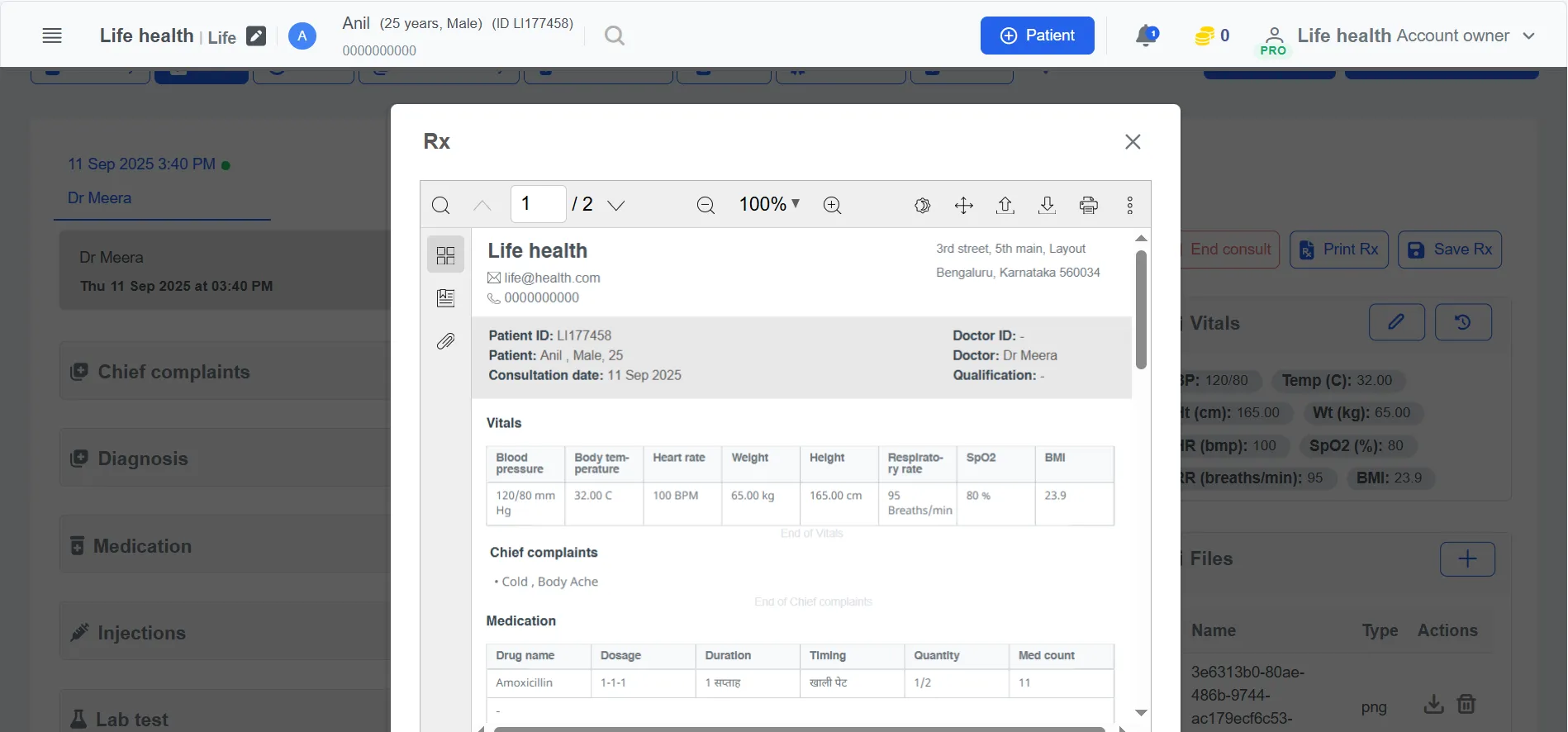The height and width of the screenshot is (732, 1568).
Task: Expand the account owner dropdown
Action: [x=1528, y=36]
